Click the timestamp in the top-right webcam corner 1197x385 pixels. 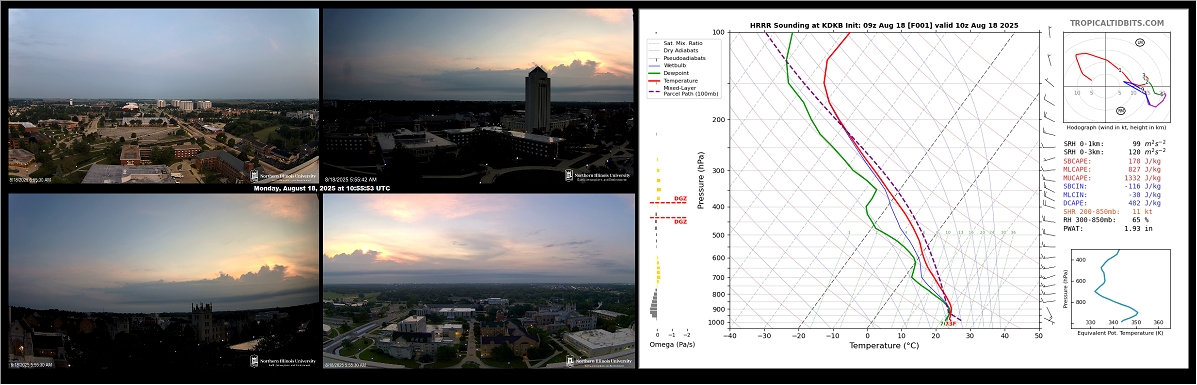click(351, 180)
